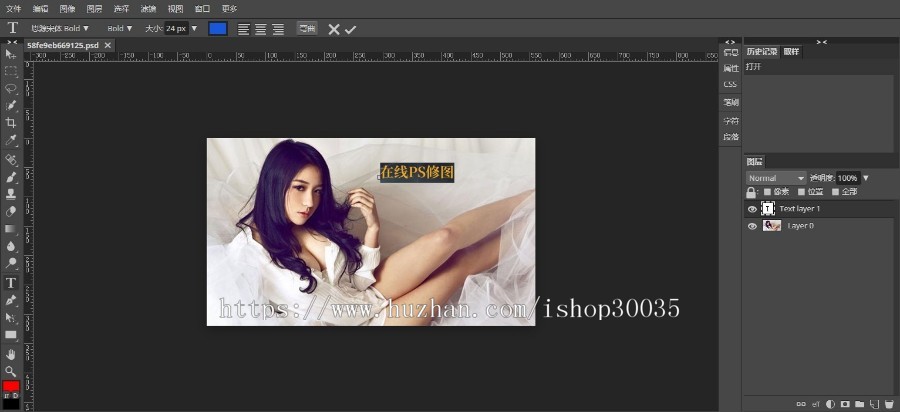Image resolution: width=900 pixels, height=412 pixels.
Task: Activate the Hand pan tool
Action: click(11, 353)
